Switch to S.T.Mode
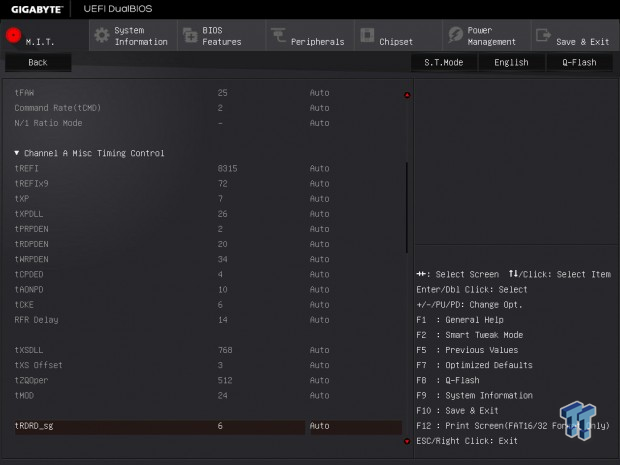 (x=444, y=62)
